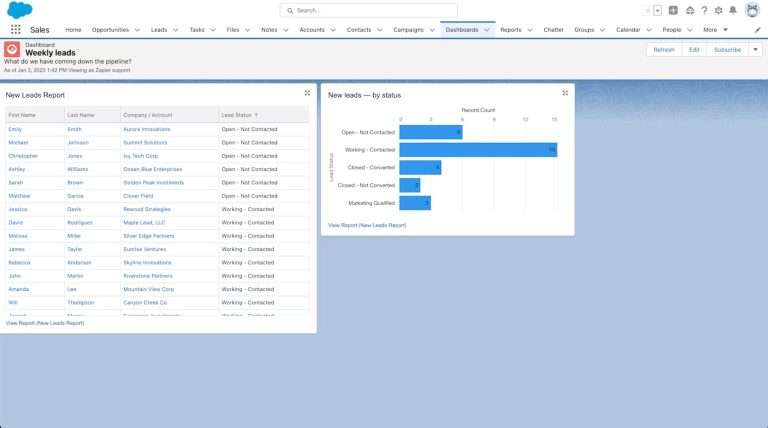Click the Salesforce cloud logo
This screenshot has width=768, height=428.
(20, 10)
